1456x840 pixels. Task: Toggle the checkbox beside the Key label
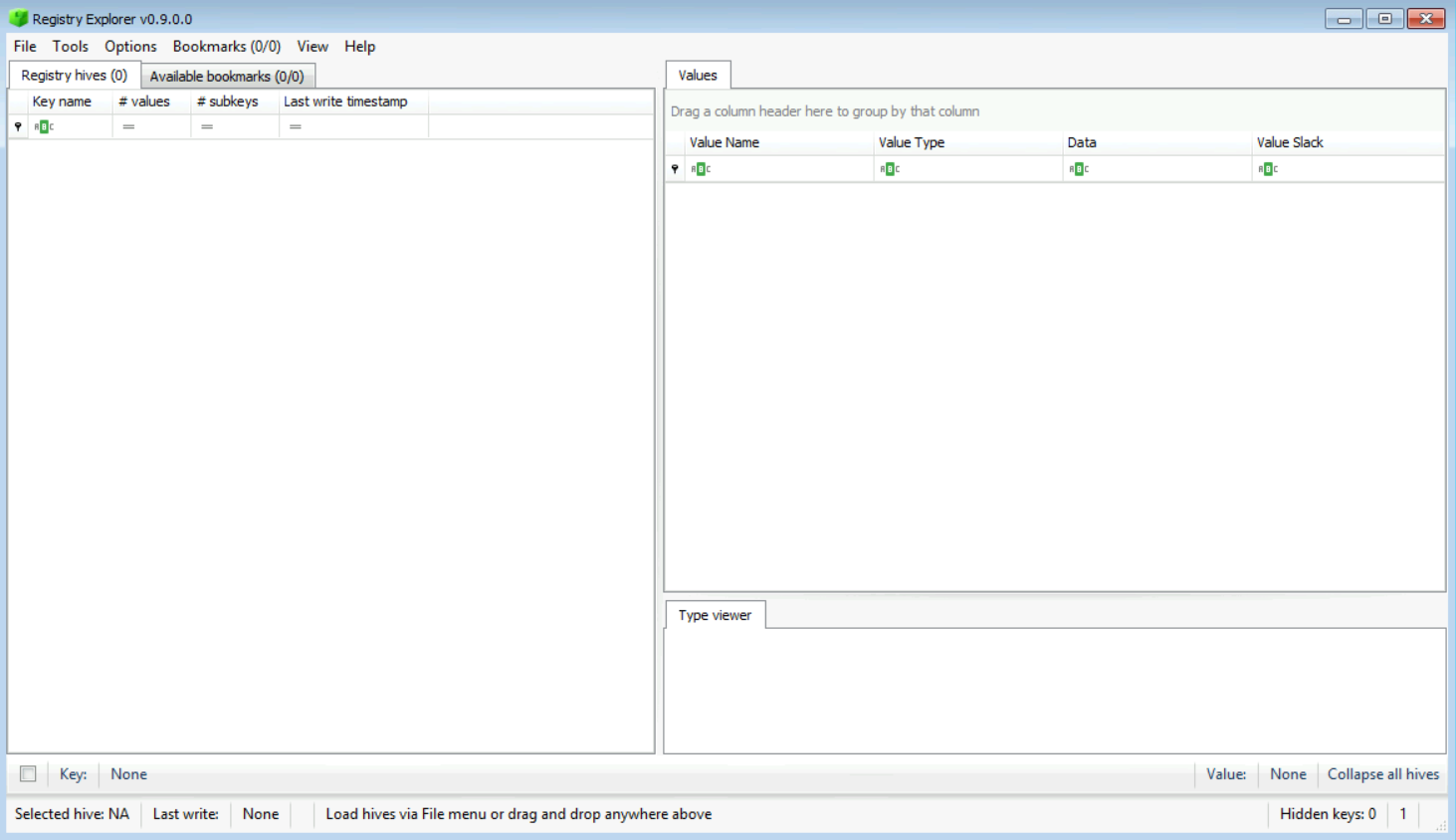coord(28,774)
